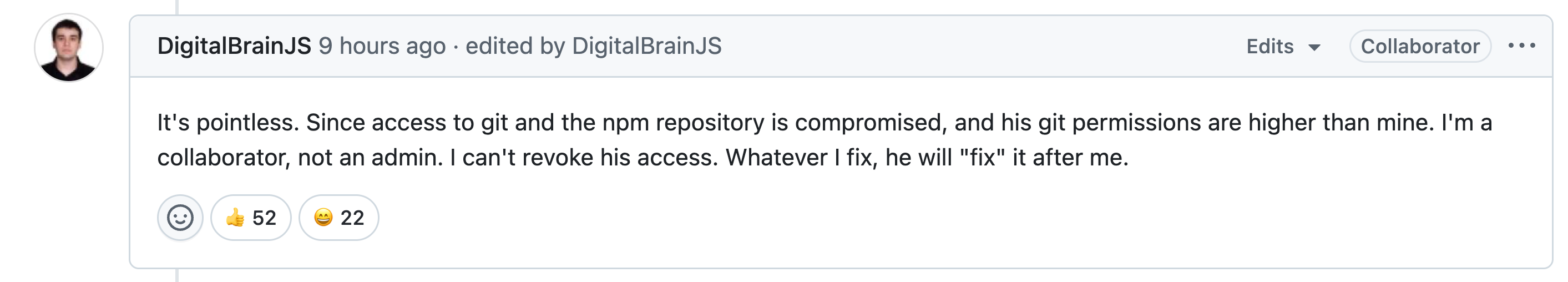Click the 52 thumbs up count
This screenshot has width=1568, height=282.
(x=264, y=218)
